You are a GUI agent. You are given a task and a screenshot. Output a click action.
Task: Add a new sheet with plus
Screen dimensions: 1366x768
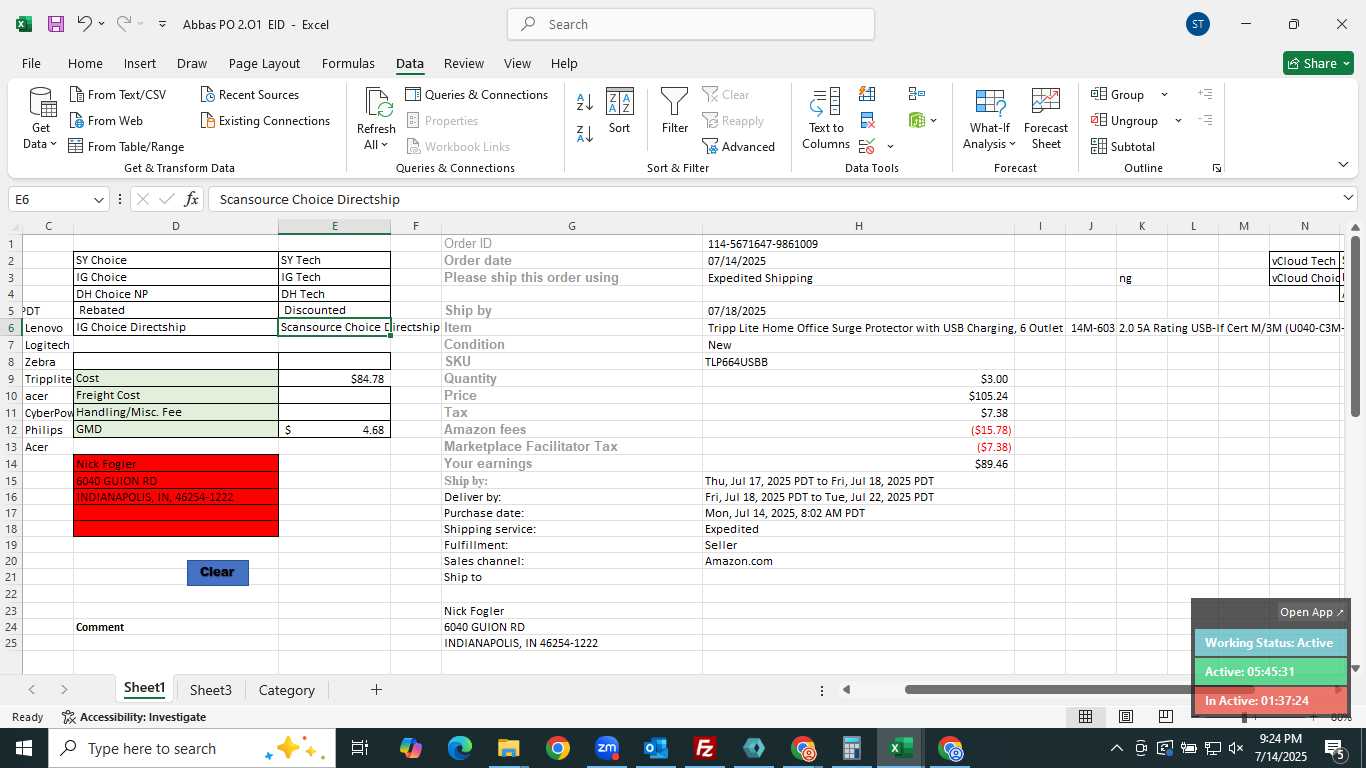376,690
